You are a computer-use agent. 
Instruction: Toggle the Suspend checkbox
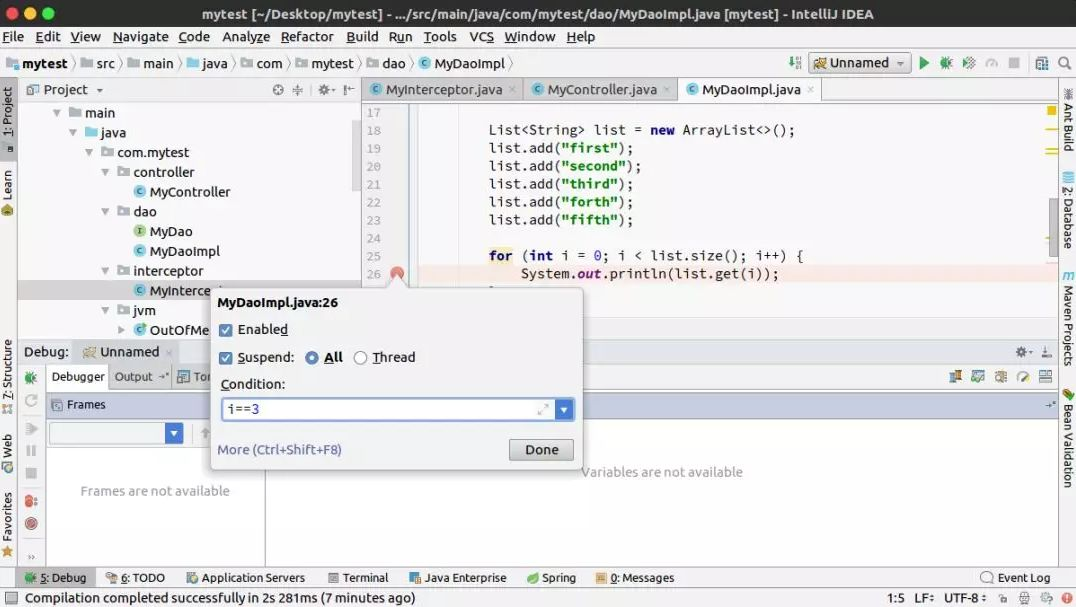pos(225,358)
